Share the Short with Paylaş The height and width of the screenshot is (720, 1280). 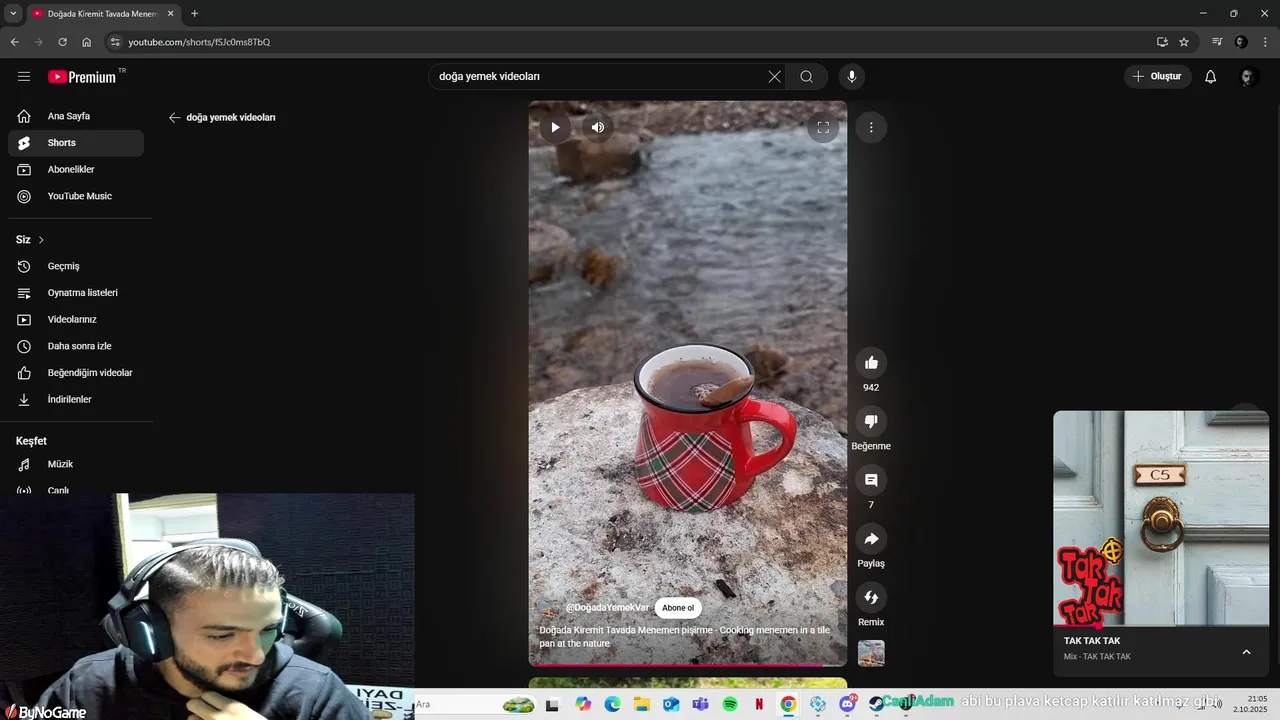click(x=871, y=539)
